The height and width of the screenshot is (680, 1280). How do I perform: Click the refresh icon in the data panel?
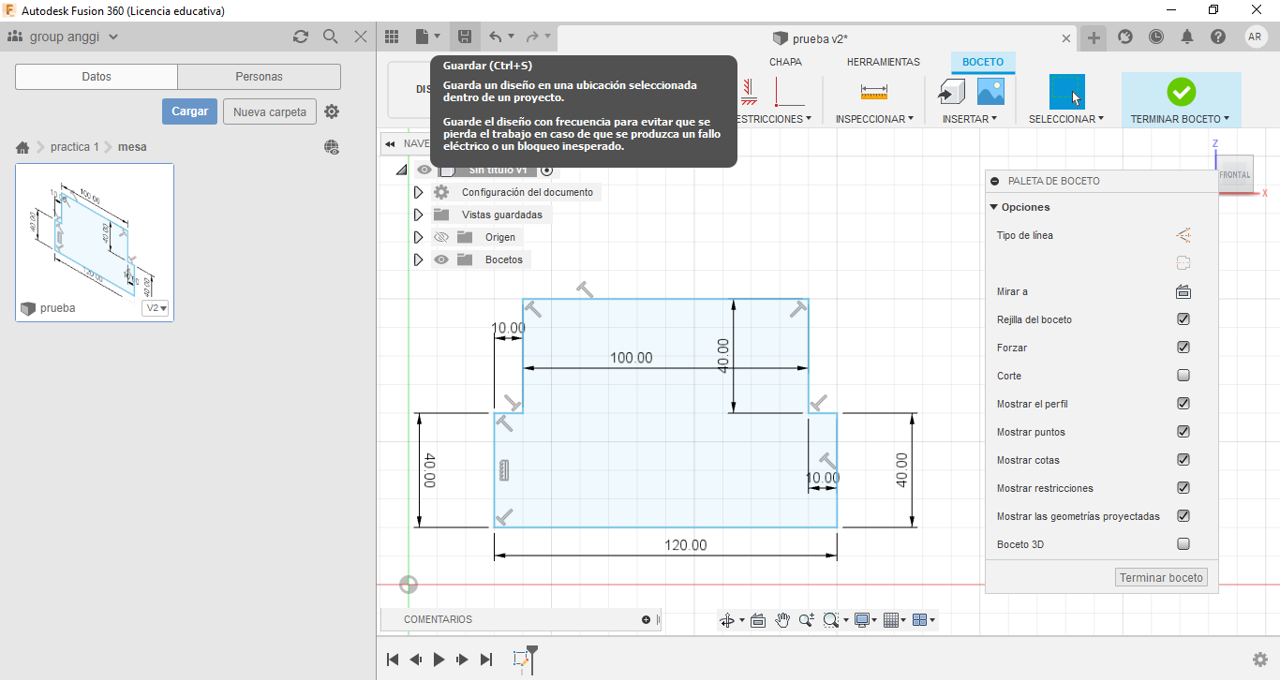[x=300, y=37]
